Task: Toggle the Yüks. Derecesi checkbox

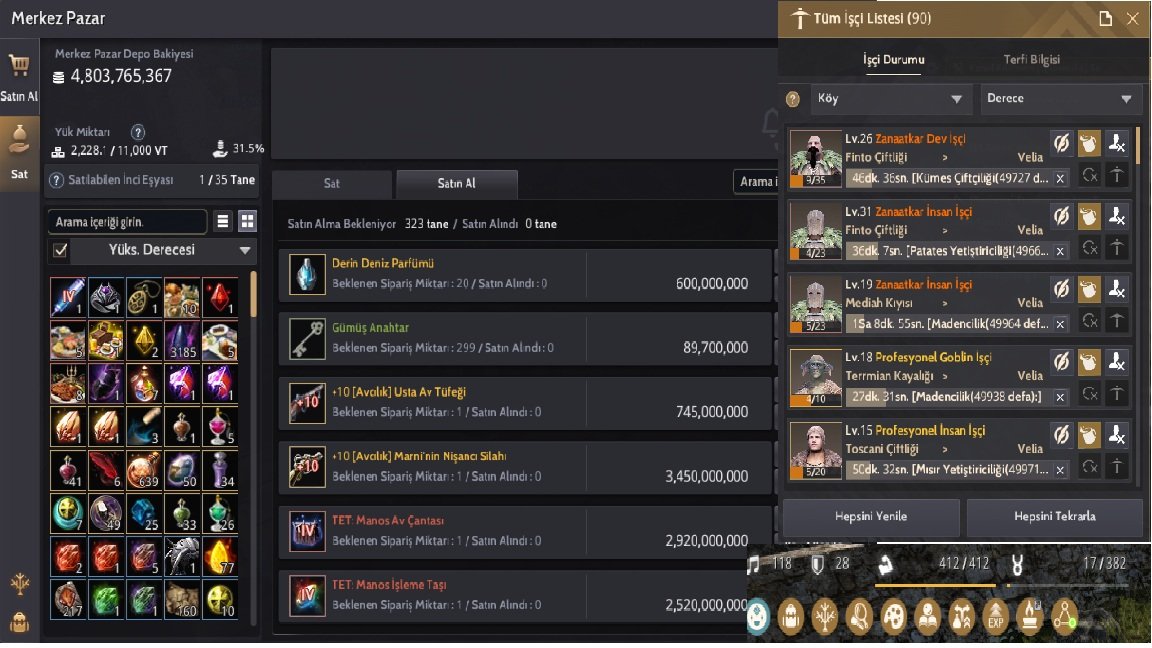Action: tap(60, 251)
